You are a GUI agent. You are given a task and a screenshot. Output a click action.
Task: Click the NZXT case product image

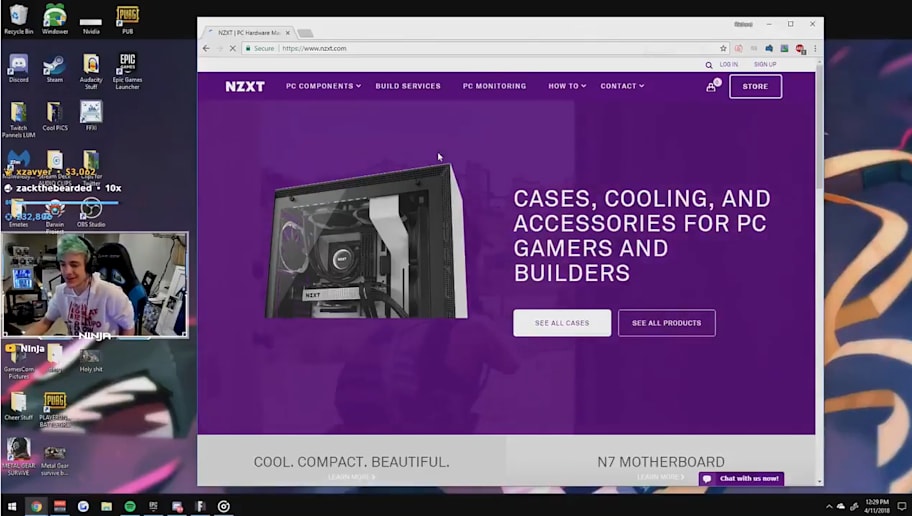(365, 241)
